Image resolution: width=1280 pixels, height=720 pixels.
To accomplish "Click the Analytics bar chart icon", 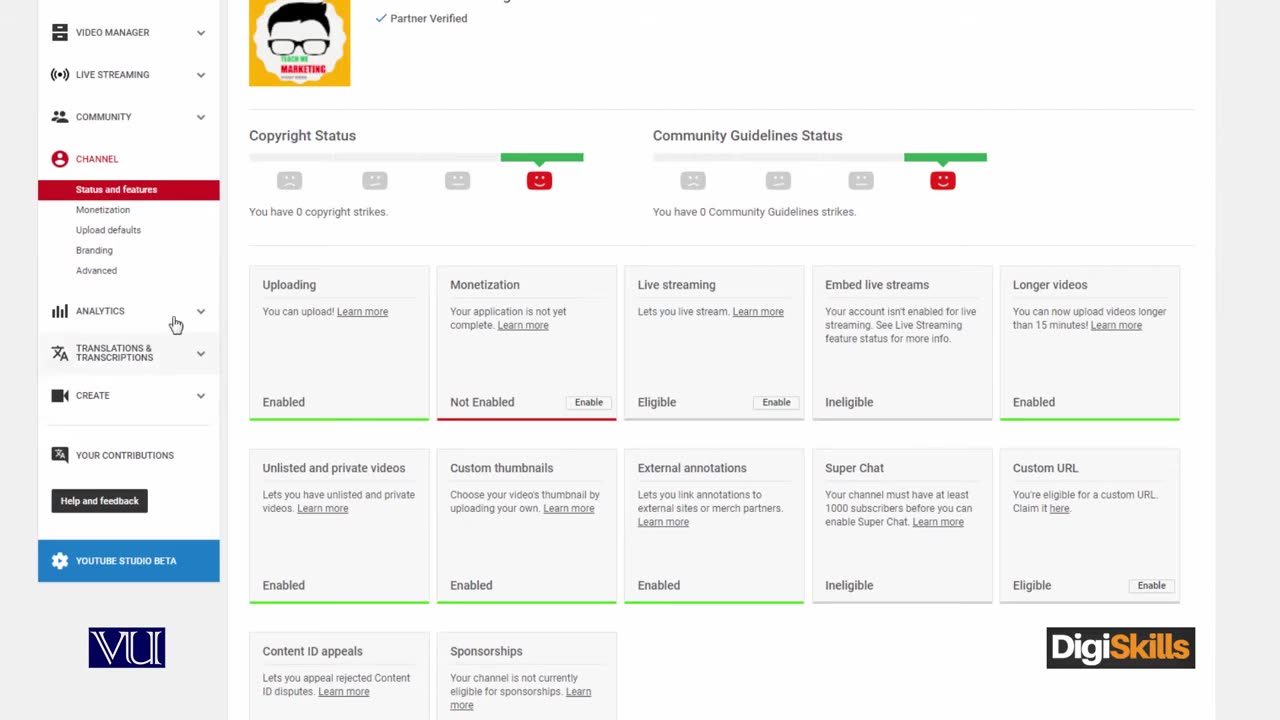I will tap(60, 311).
